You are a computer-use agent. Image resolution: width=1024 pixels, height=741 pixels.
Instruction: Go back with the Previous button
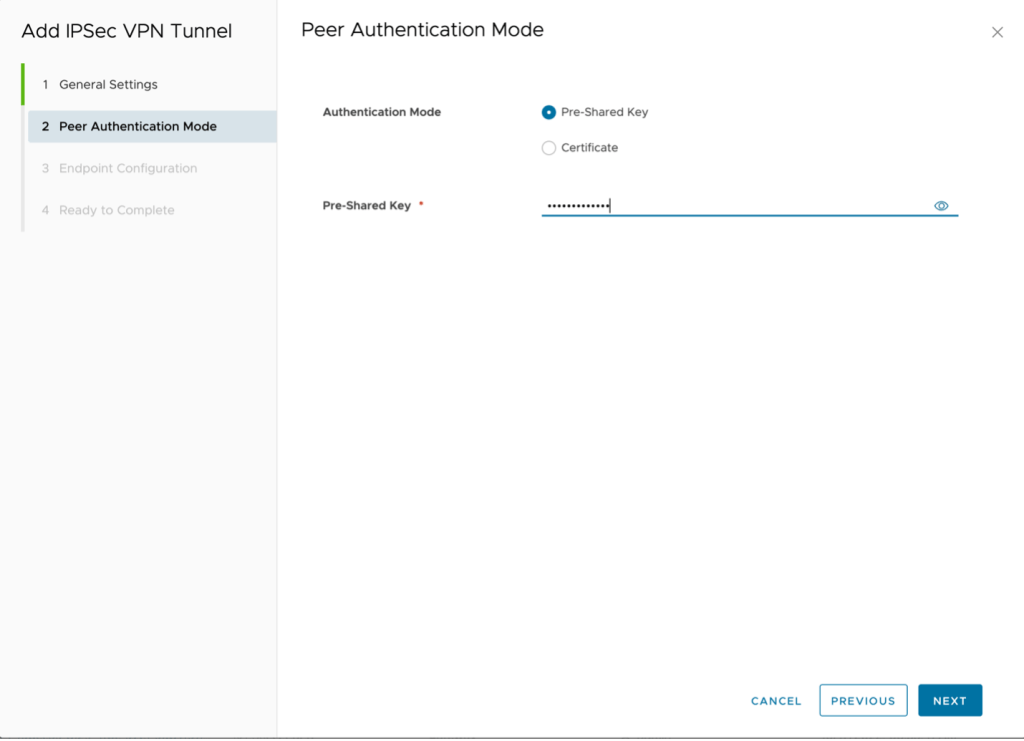[862, 701]
